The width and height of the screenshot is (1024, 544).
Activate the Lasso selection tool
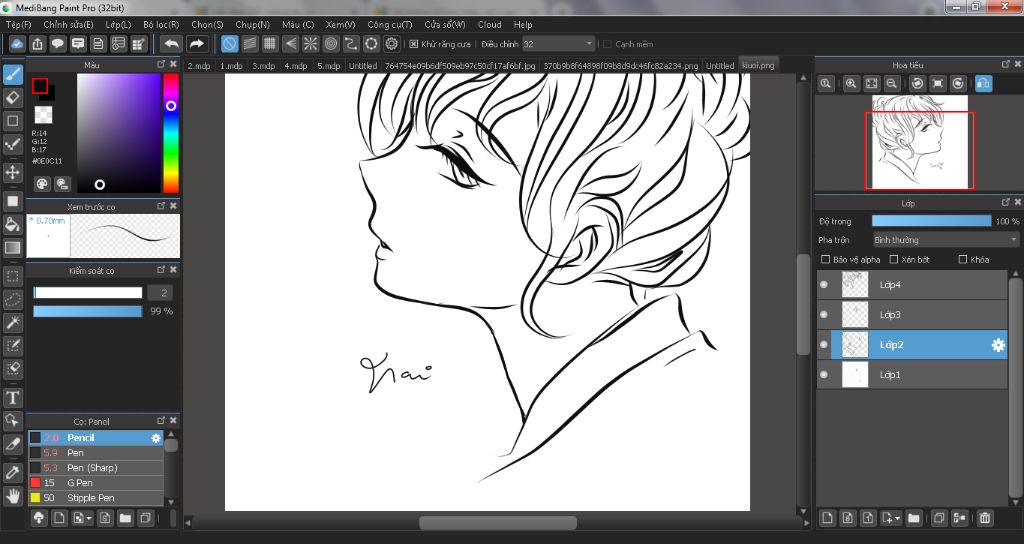pyautogui.click(x=12, y=300)
